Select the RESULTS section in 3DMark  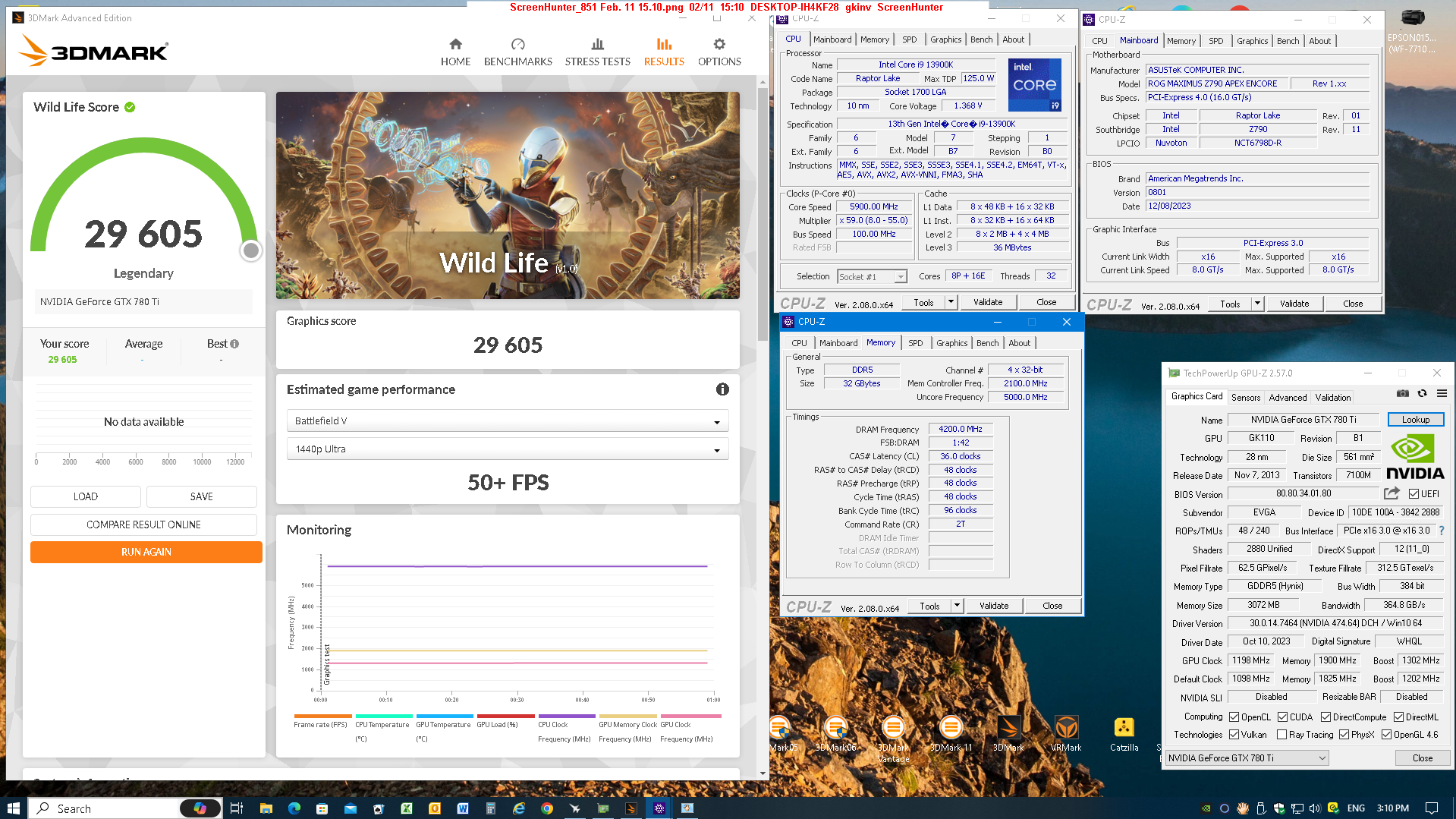[x=664, y=52]
